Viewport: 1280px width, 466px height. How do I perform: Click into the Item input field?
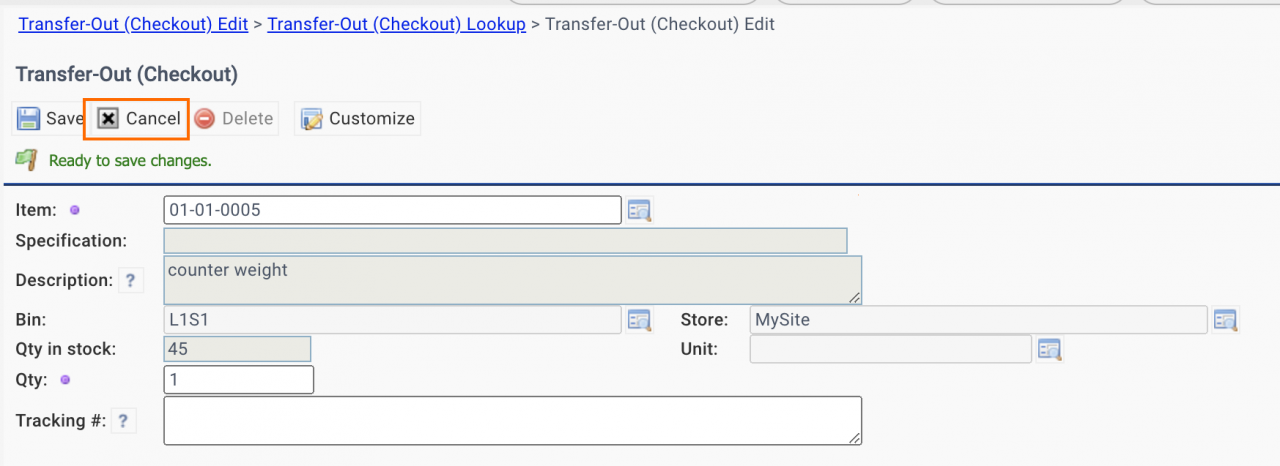coord(392,210)
